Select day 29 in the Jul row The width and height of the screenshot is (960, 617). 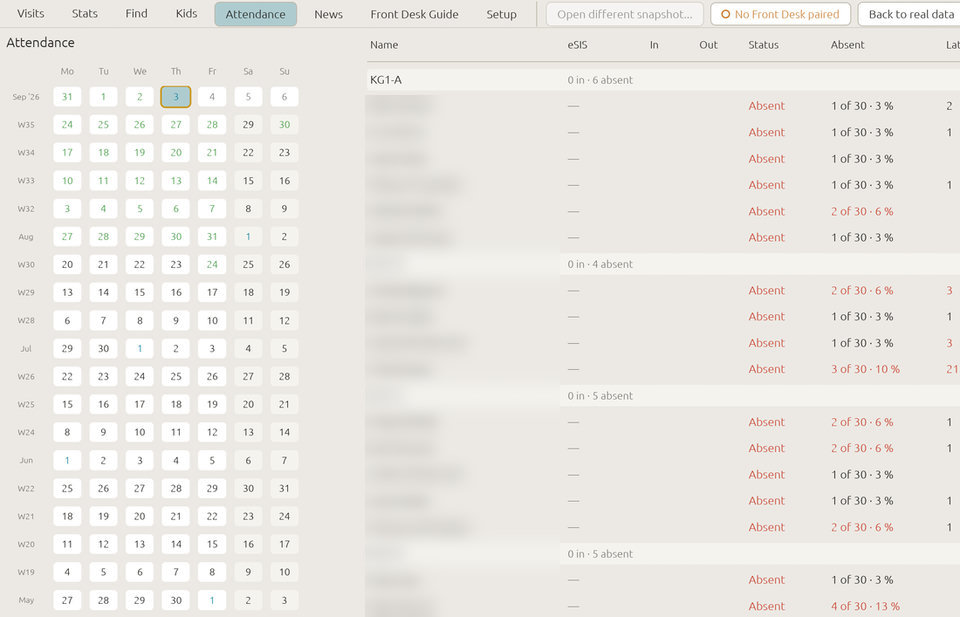click(67, 348)
